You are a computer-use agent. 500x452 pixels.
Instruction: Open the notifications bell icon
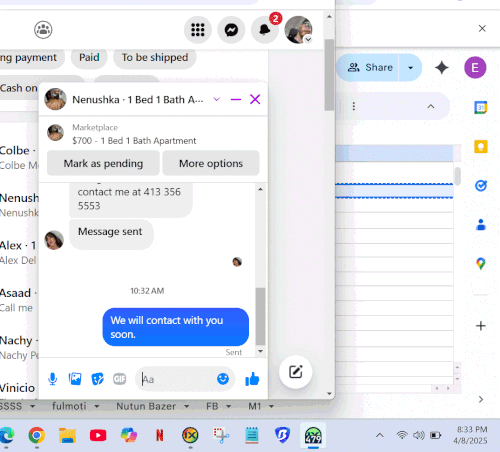[265, 30]
